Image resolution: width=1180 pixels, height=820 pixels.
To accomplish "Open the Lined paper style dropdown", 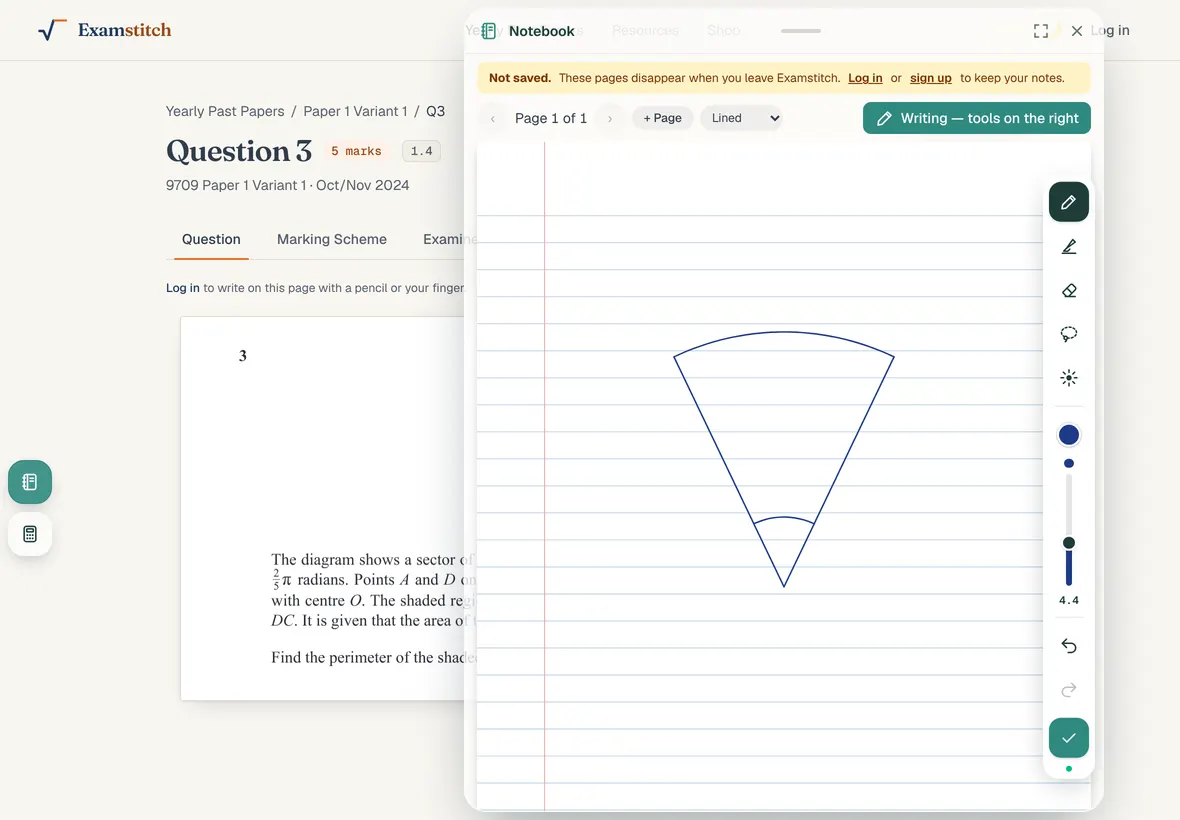I will tap(741, 118).
